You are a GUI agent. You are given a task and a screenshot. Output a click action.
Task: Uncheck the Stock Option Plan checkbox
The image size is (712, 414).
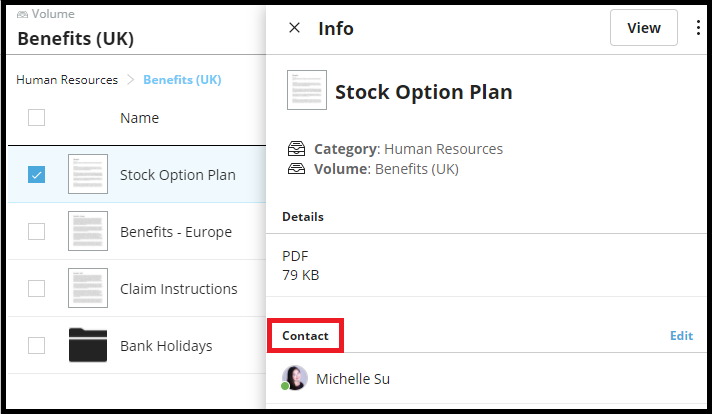(x=36, y=175)
